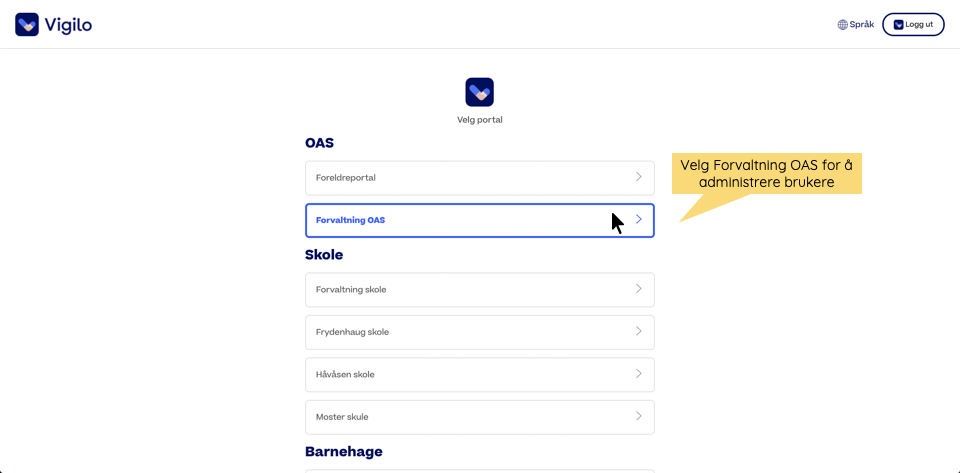Choose Frydenhaug skole portal
Viewport: 960px width, 473px height.
click(450, 332)
